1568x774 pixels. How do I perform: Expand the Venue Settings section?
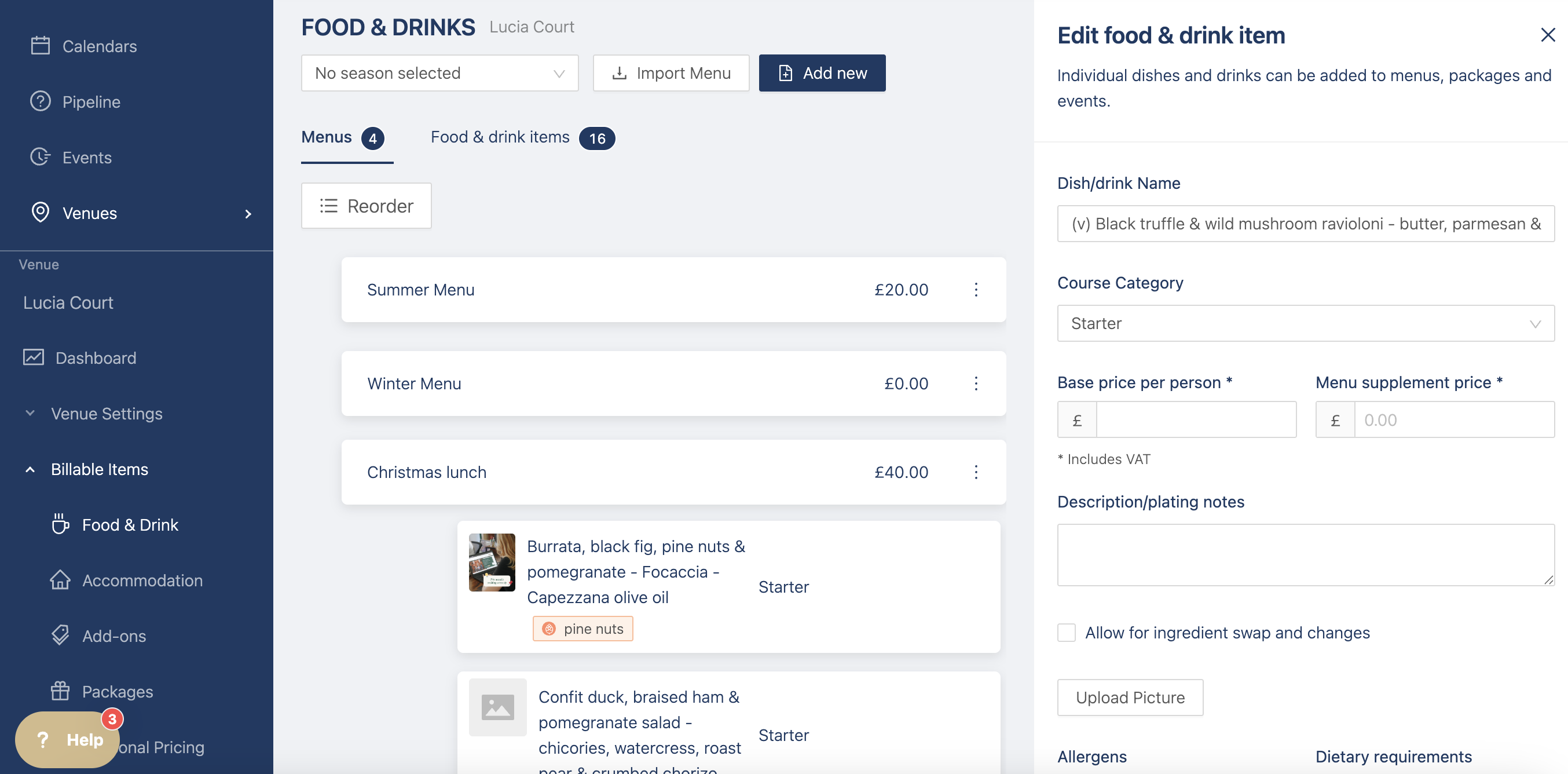30,414
